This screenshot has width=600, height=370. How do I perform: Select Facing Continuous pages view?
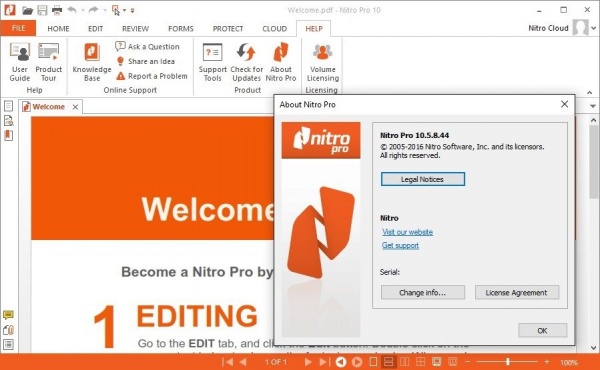421,362
